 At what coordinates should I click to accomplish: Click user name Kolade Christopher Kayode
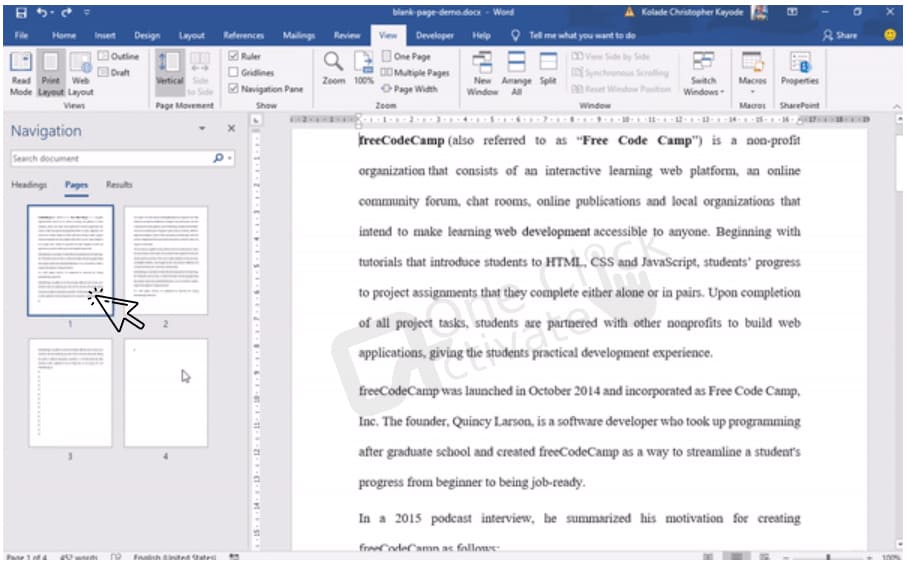[x=692, y=12]
